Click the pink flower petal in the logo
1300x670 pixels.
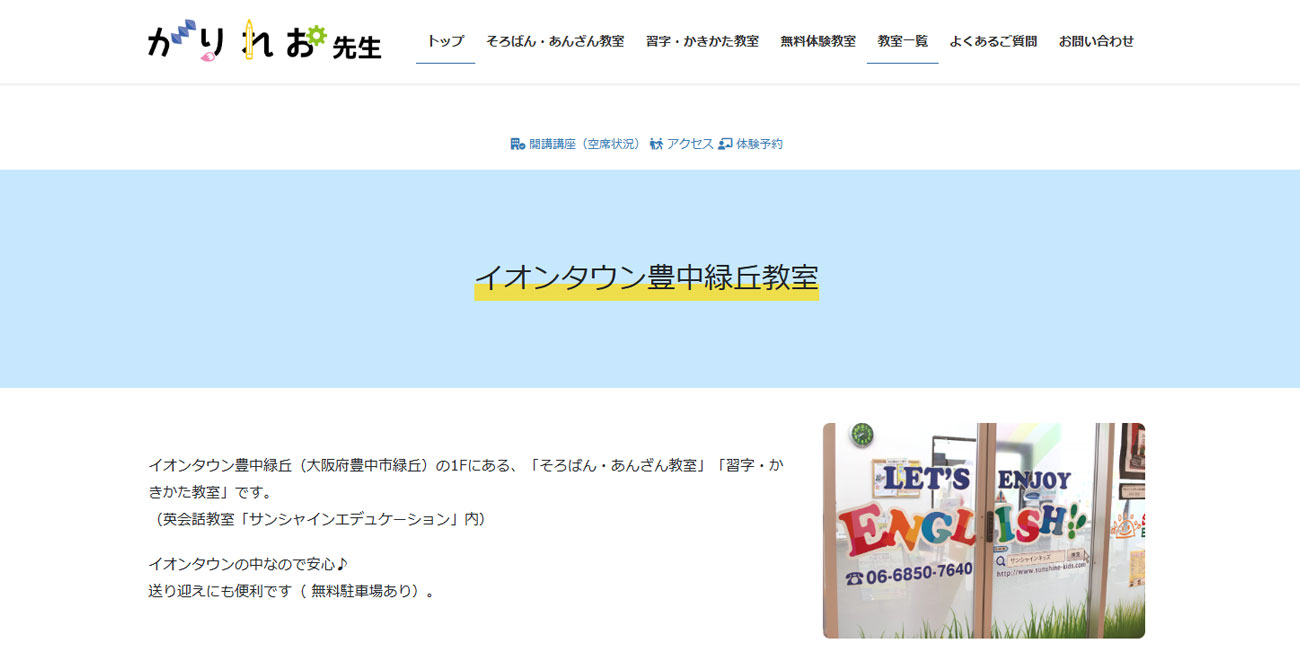click(208, 57)
